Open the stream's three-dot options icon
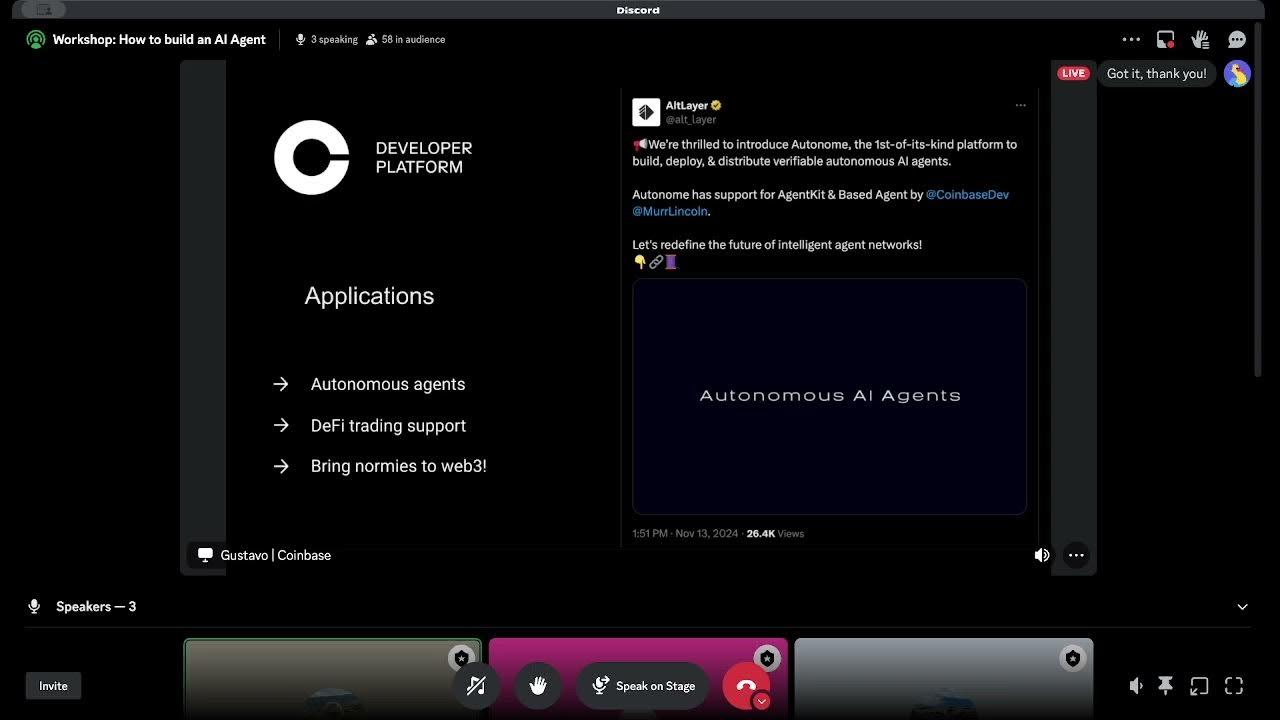The image size is (1280, 720). (1076, 555)
